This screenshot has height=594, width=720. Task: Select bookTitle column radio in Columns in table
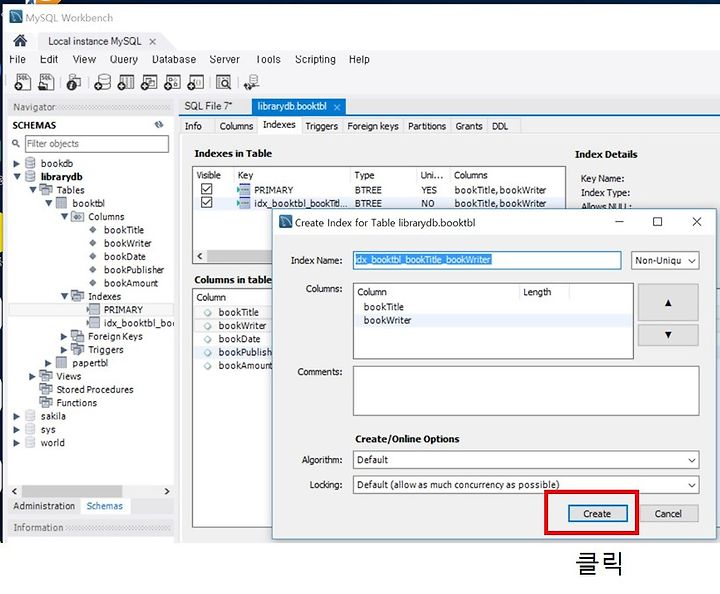[208, 312]
